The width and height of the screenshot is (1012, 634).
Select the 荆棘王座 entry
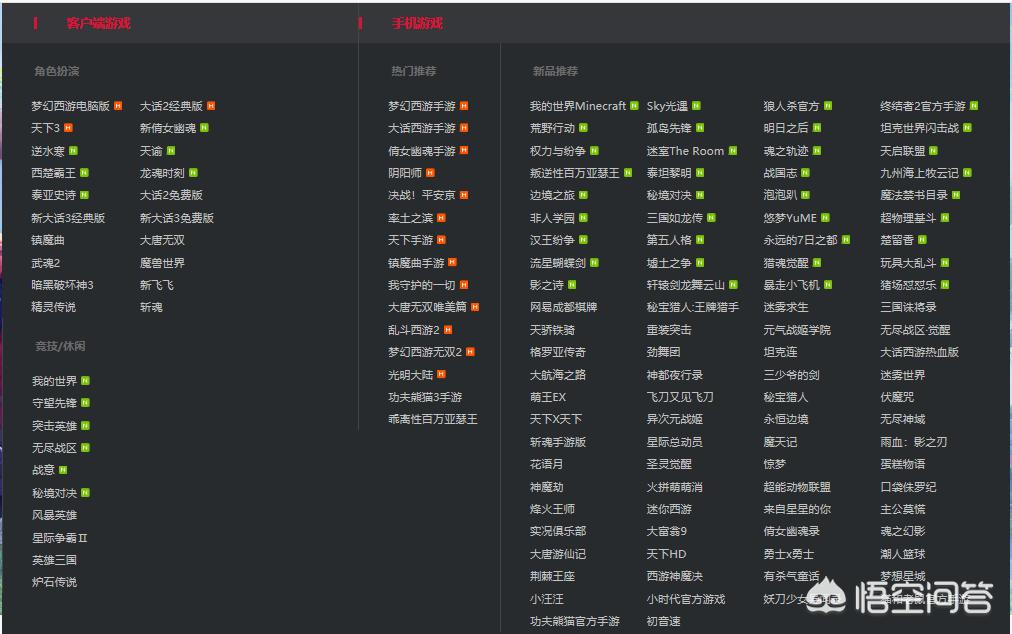(x=552, y=576)
